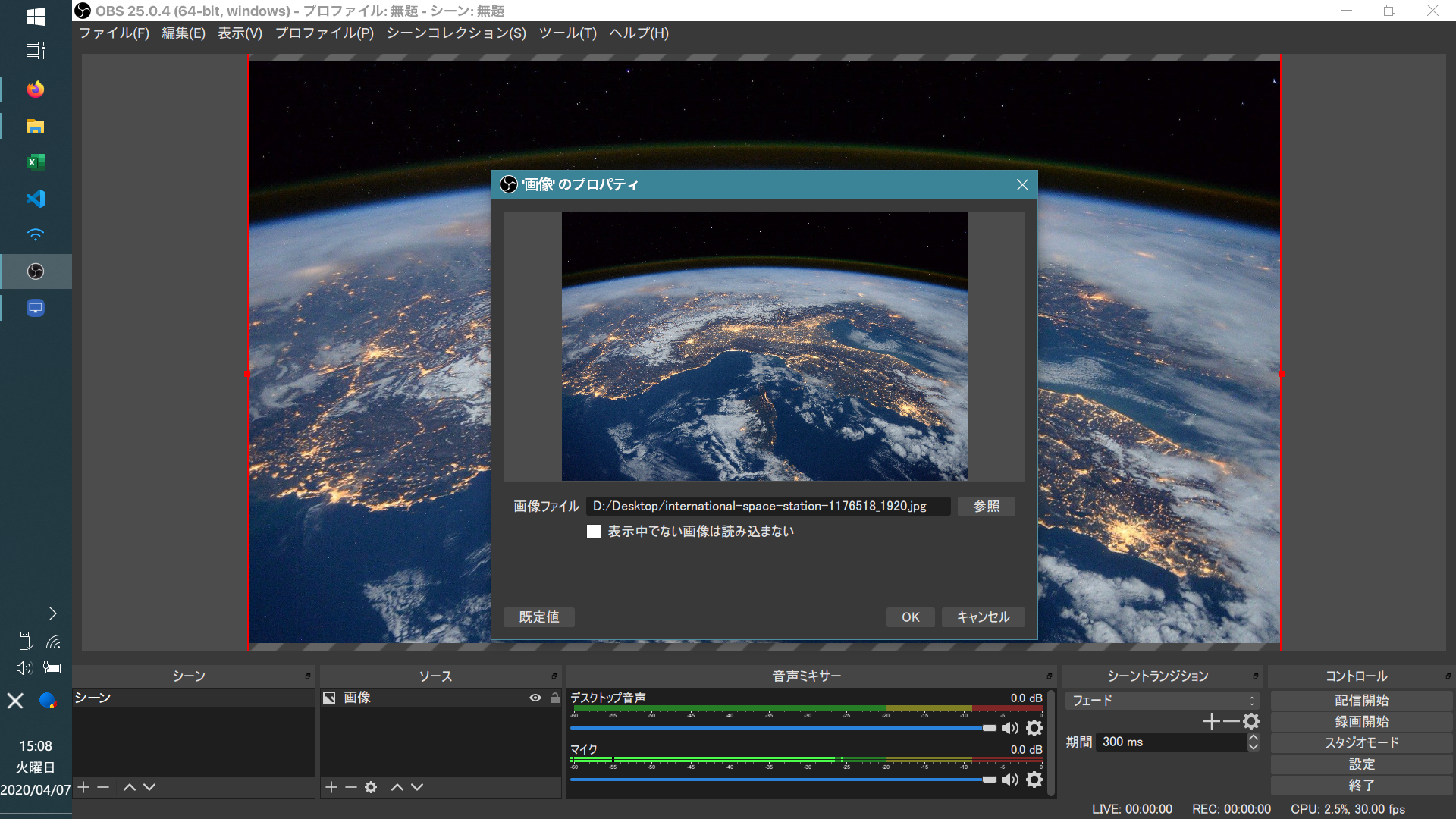Viewport: 1456px width, 819px height.
Task: Open microphone audio settings gear
Action: [1034, 780]
